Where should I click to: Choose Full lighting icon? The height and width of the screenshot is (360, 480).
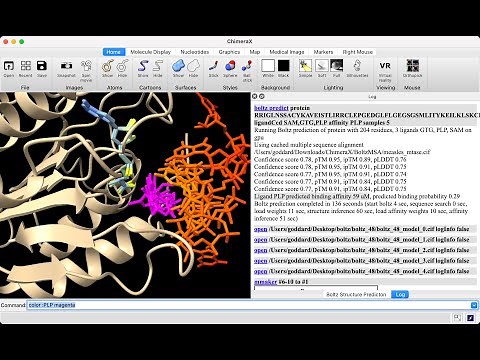[337, 66]
